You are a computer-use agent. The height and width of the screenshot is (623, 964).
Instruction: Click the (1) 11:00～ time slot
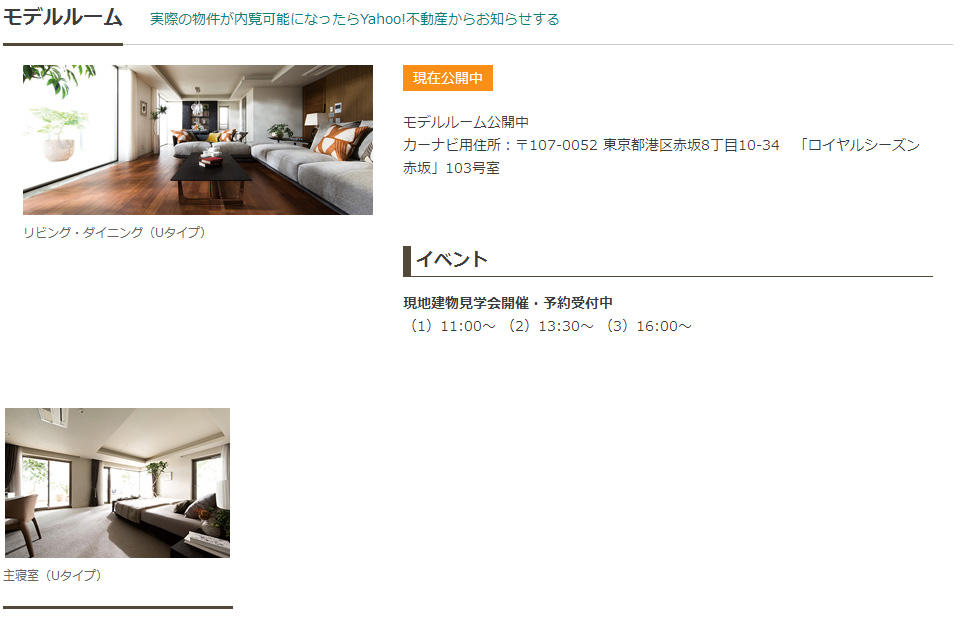click(450, 326)
